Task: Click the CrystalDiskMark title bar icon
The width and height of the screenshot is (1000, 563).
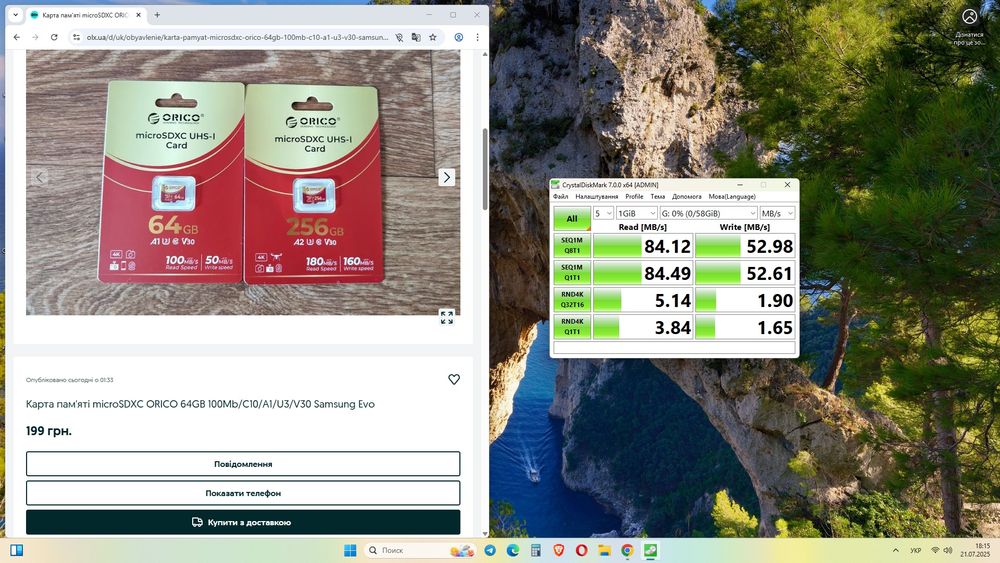Action: pyautogui.click(x=555, y=185)
